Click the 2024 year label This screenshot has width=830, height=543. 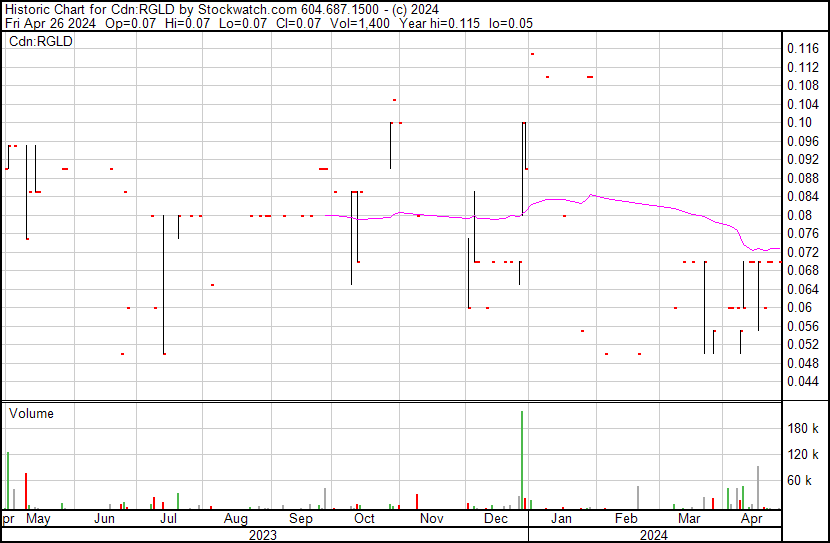[654, 536]
